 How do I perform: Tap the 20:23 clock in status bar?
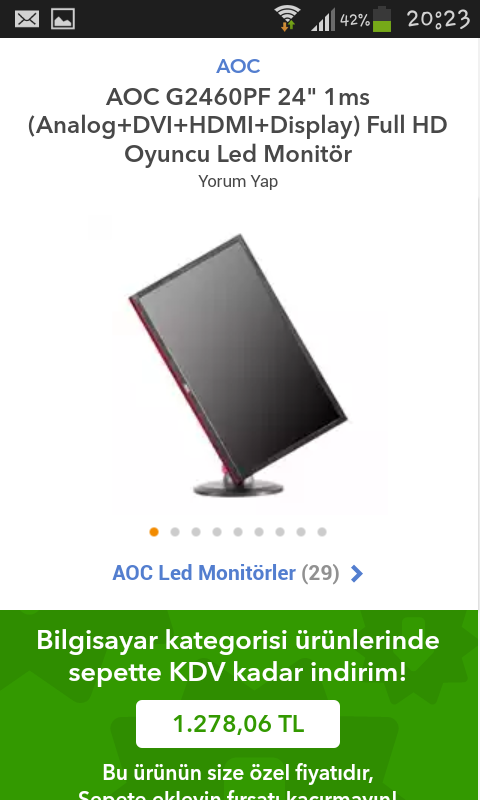438,19
